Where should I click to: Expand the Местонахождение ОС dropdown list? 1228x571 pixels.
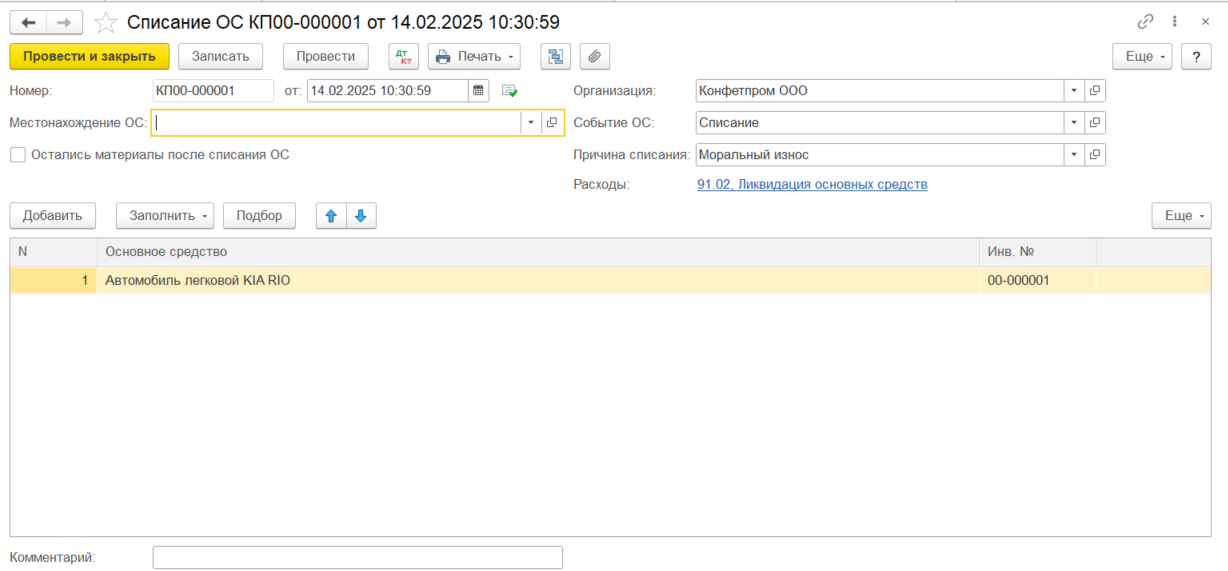click(530, 123)
